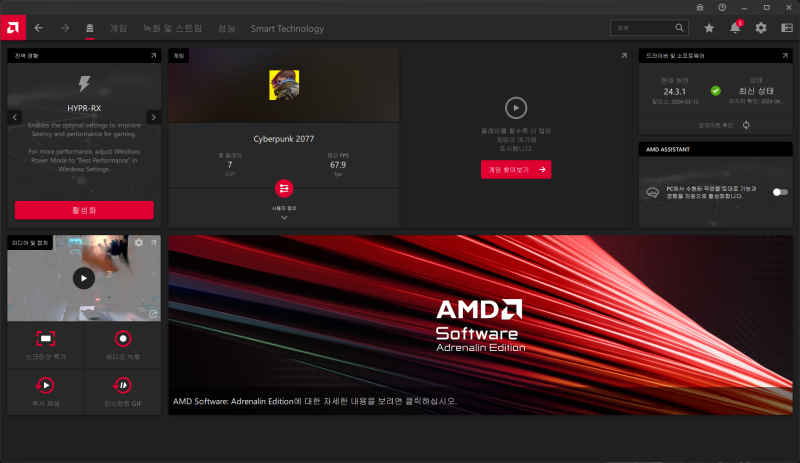Click the search magnifier icon
Image resolution: width=800 pixels, height=463 pixels.
coord(679,28)
